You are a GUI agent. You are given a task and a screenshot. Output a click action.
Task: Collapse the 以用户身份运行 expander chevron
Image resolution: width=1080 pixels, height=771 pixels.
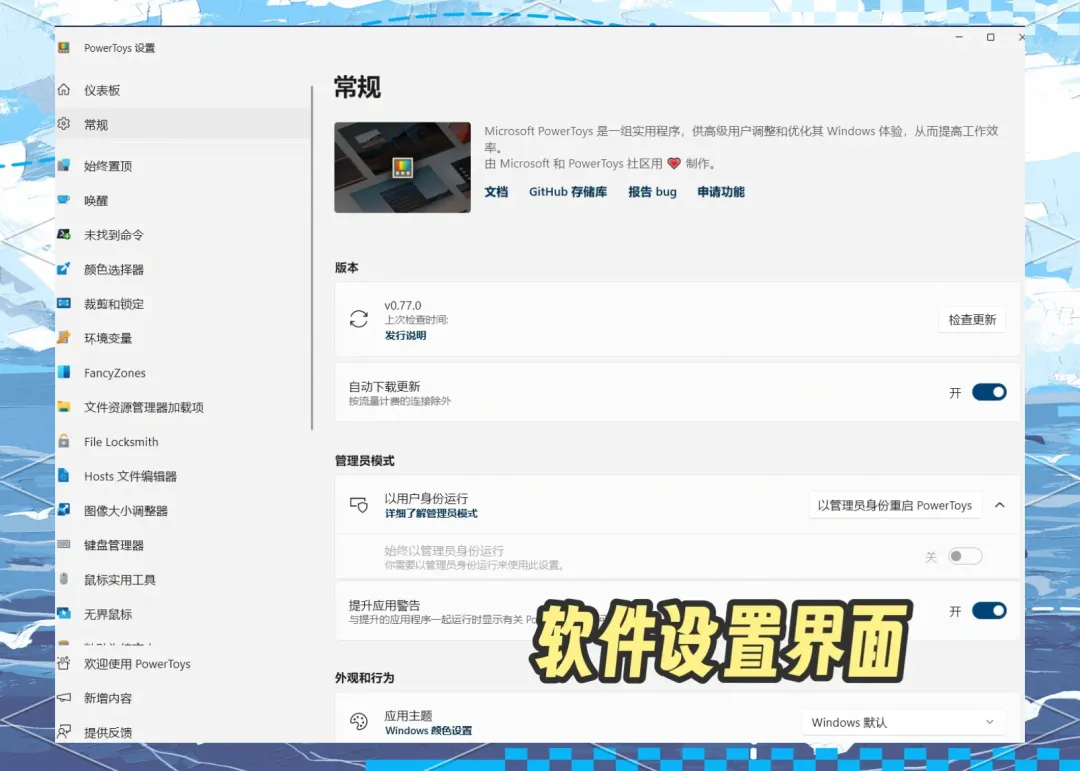(999, 505)
